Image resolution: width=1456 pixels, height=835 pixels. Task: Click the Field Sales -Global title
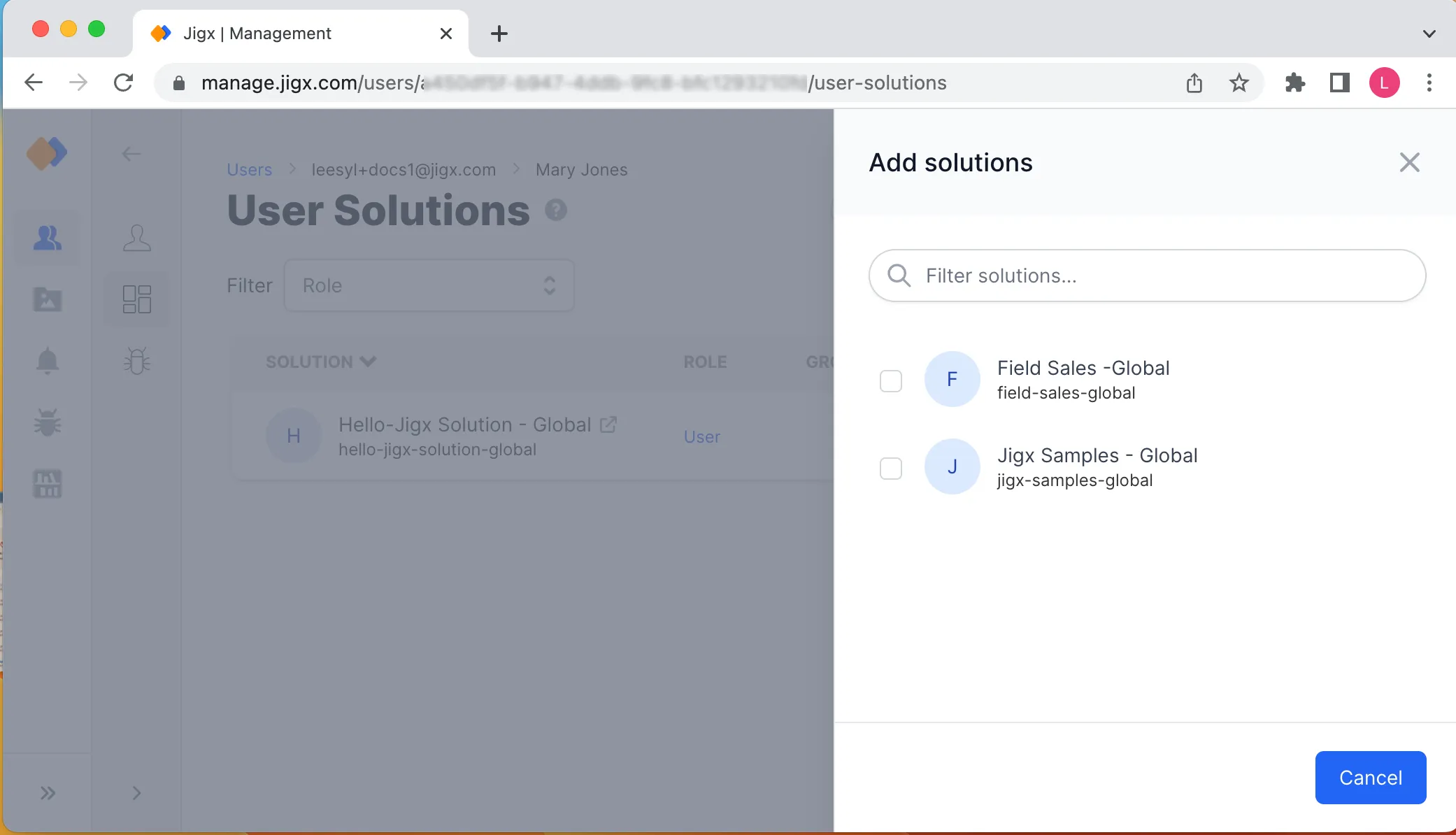[x=1083, y=368]
